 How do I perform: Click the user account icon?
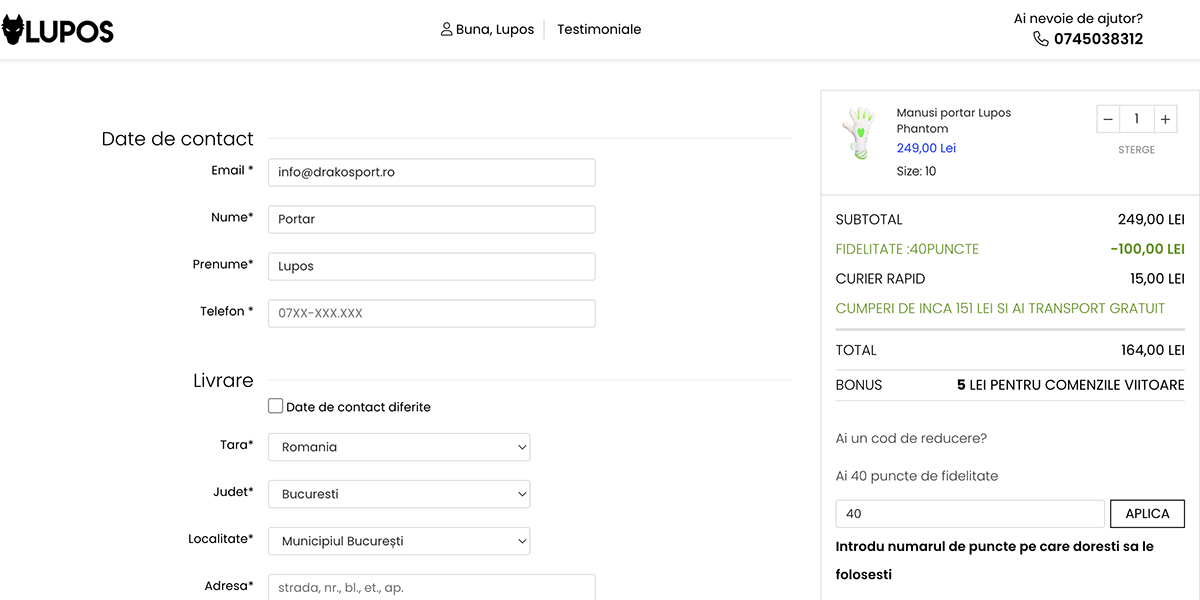(446, 29)
